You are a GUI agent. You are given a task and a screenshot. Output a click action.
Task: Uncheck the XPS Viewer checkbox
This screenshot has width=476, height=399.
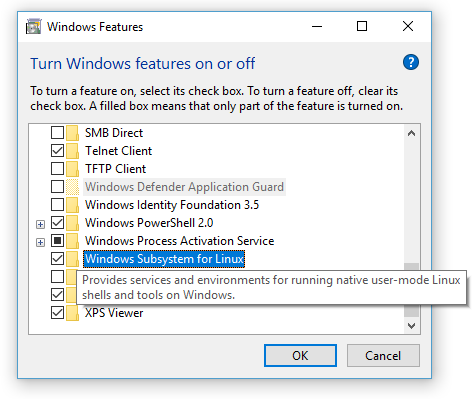[x=57, y=313]
